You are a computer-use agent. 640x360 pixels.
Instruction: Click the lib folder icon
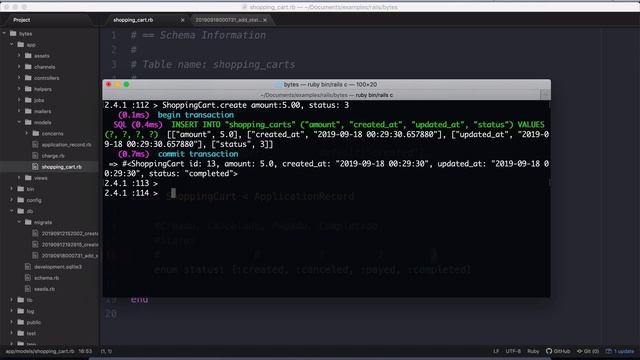click(21, 300)
